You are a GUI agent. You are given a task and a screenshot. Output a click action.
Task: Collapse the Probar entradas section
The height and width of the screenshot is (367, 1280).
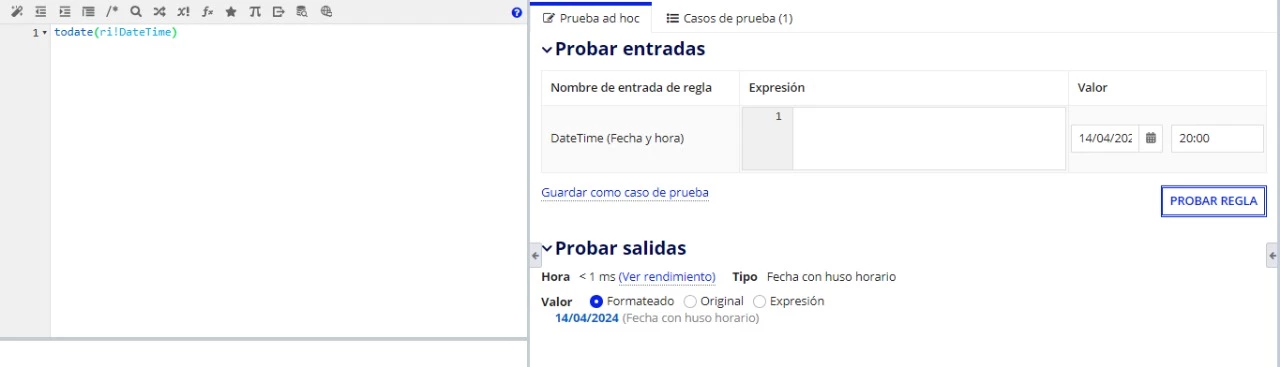[547, 49]
